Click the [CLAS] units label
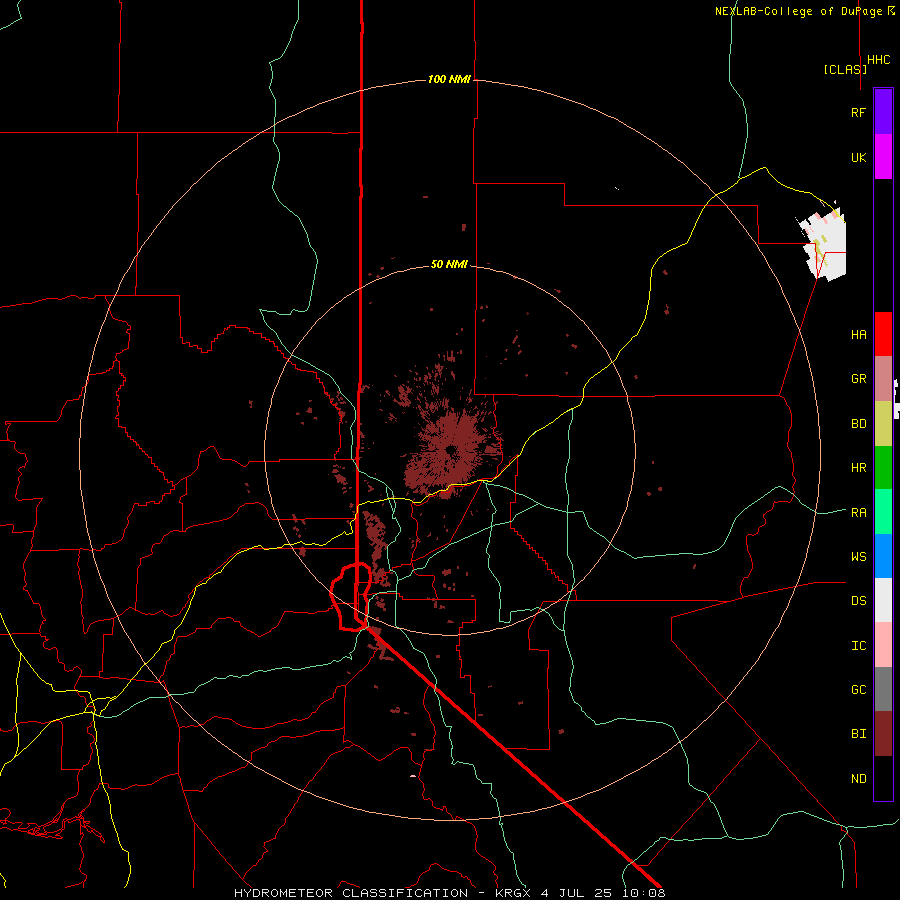 point(845,69)
